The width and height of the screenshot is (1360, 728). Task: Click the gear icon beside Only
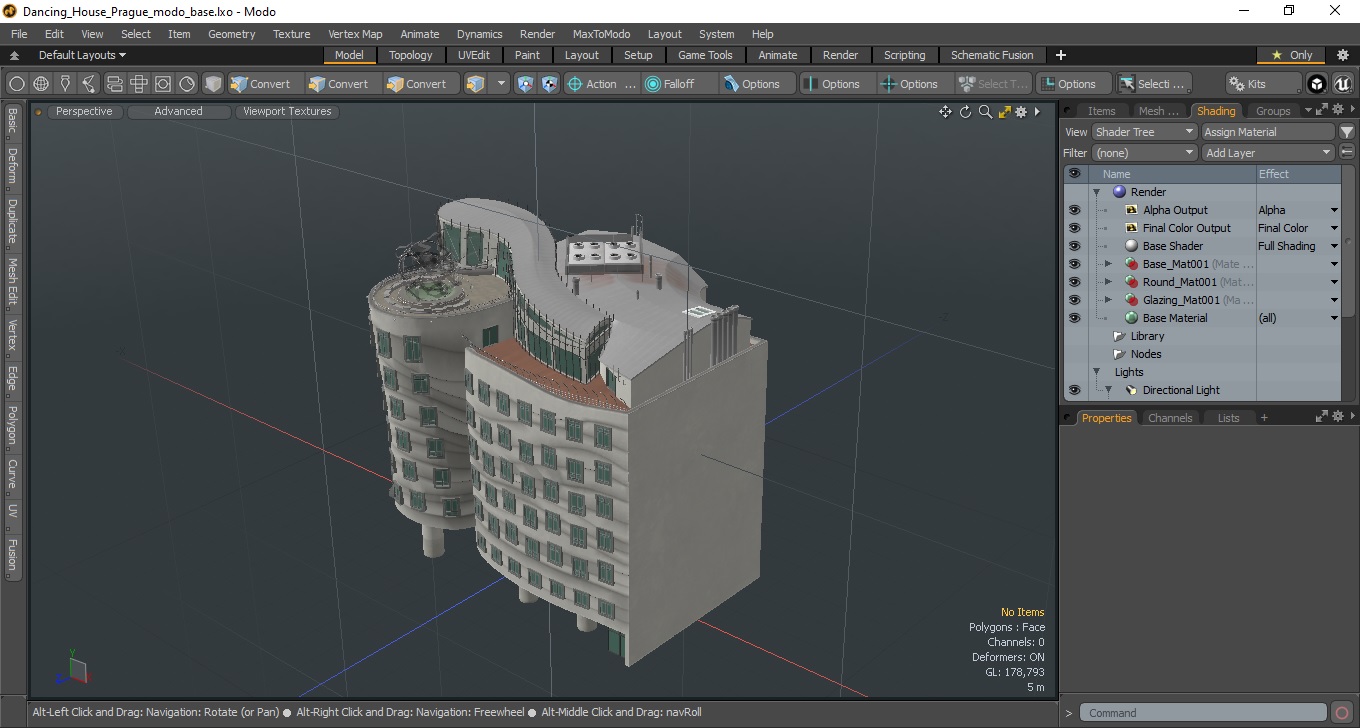tap(1343, 55)
